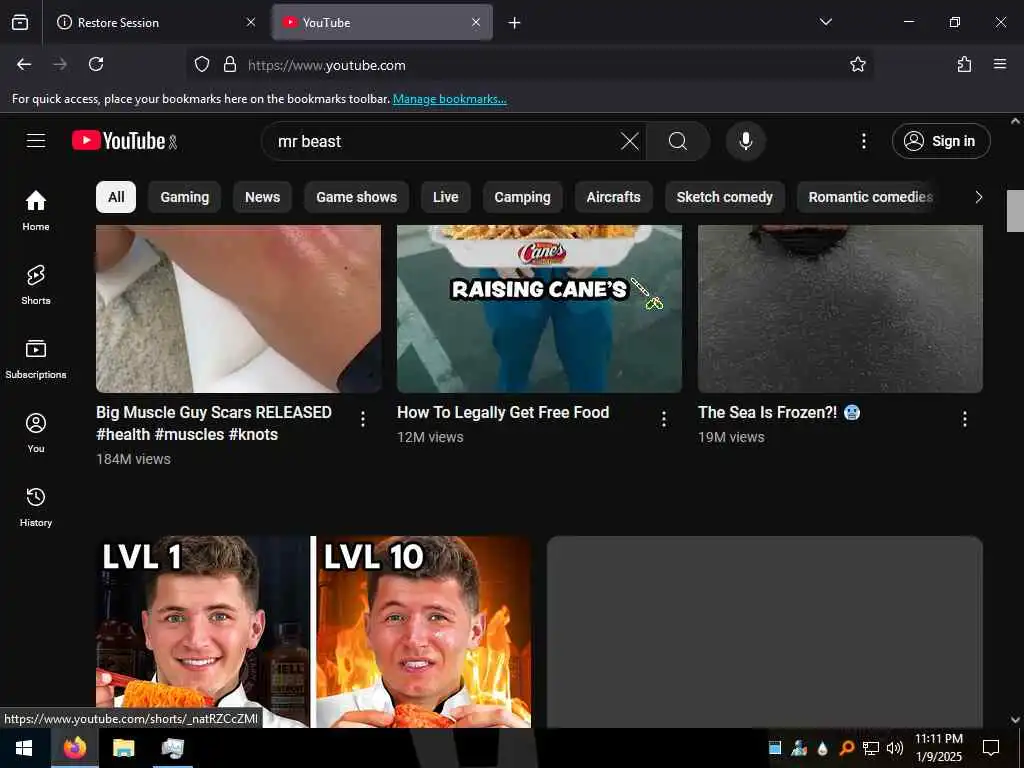The height and width of the screenshot is (768, 1024).
Task: Filter results by Live
Action: click(445, 197)
